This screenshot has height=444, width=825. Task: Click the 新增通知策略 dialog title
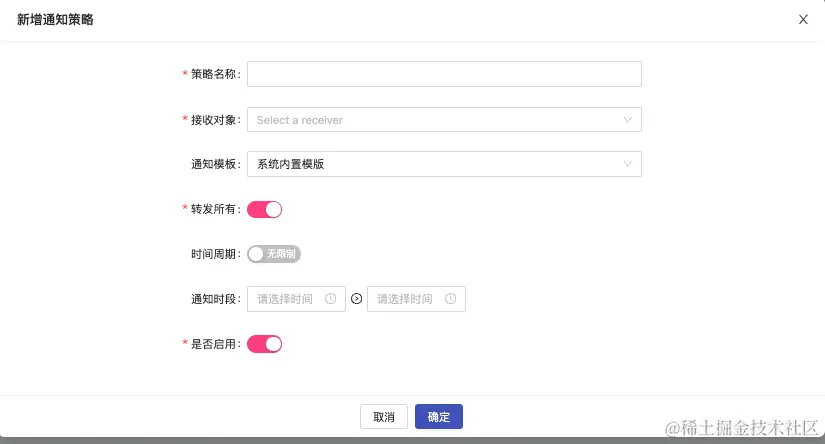pyautogui.click(x=55, y=19)
